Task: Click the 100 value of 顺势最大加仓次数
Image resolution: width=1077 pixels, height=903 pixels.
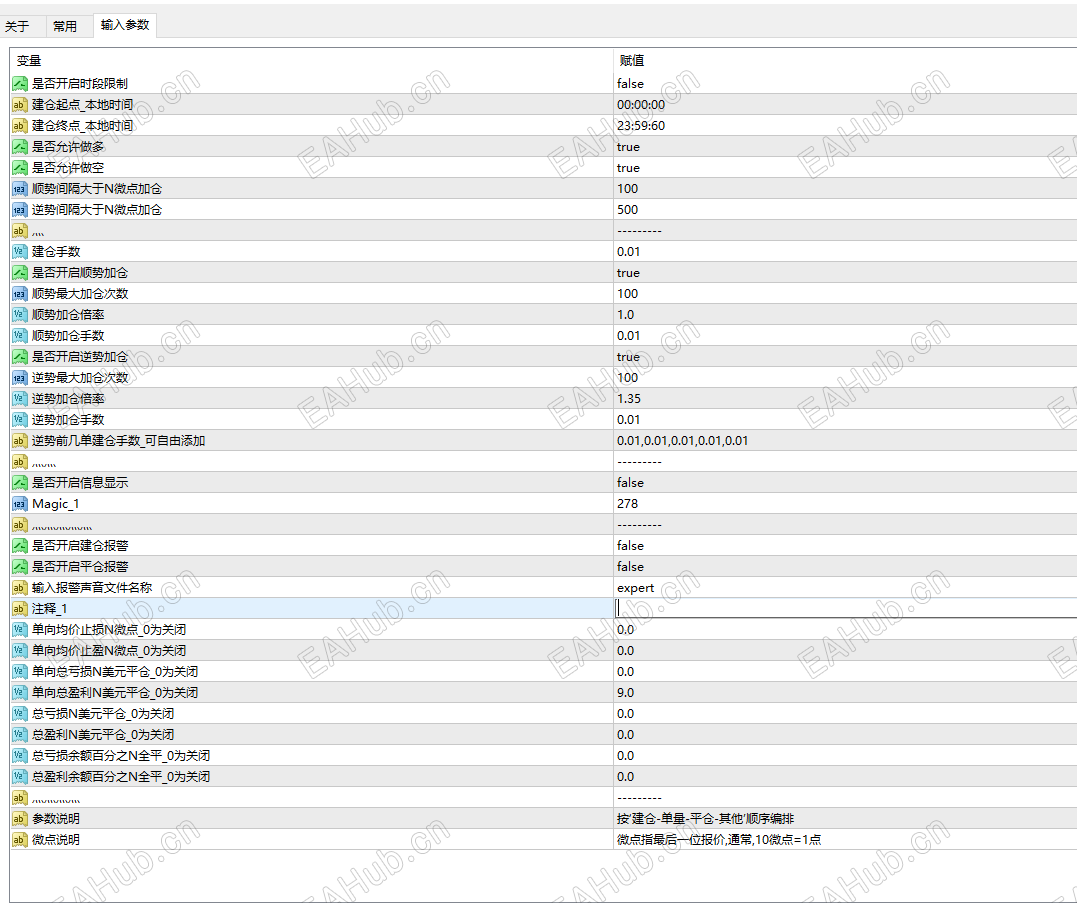Action: coord(627,294)
